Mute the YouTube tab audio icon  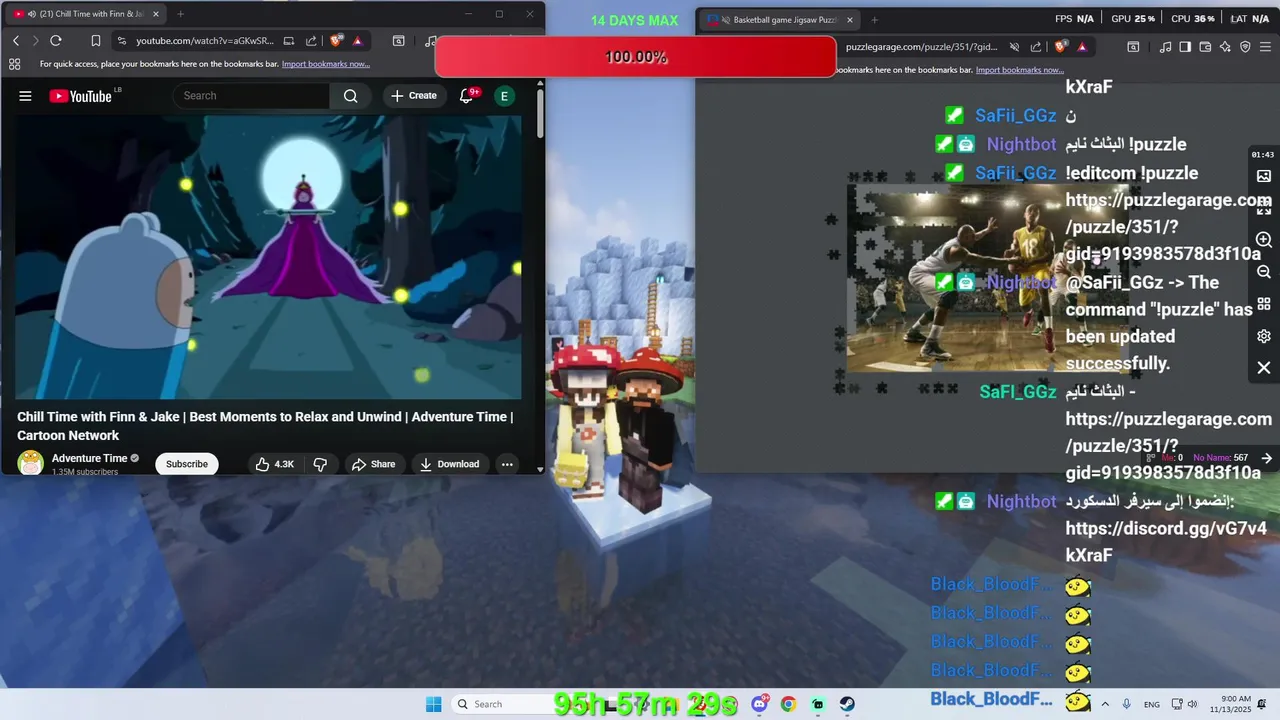click(x=32, y=14)
